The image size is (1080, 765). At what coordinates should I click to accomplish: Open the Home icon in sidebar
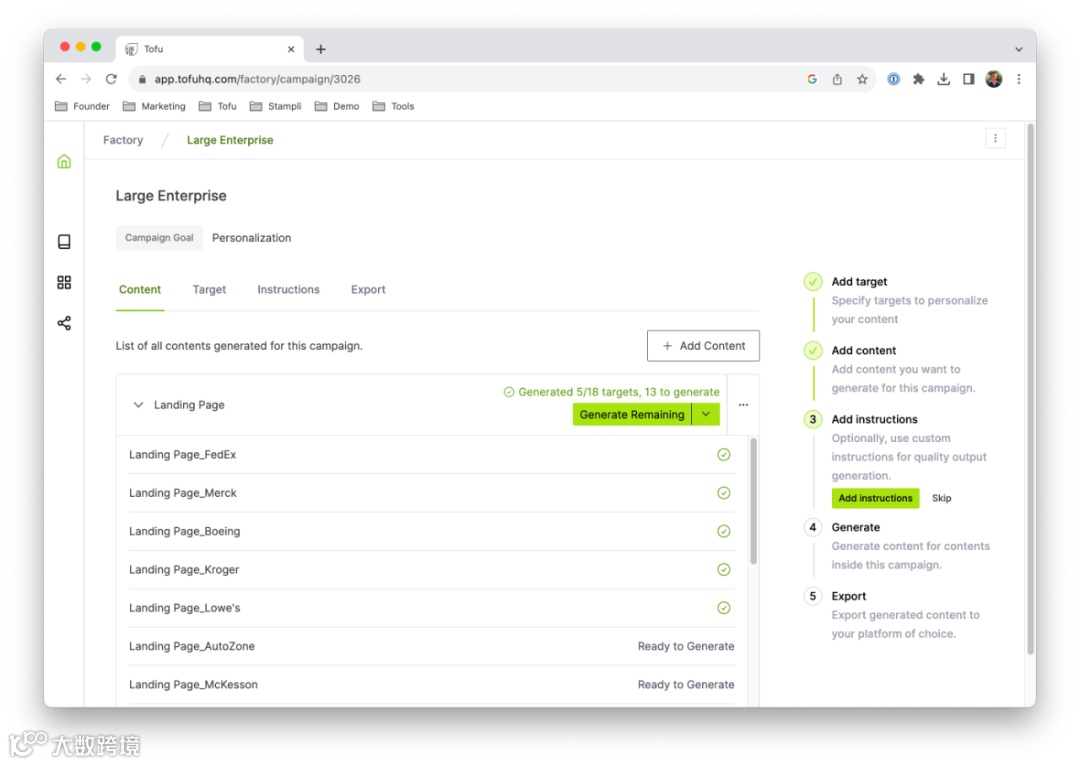click(64, 161)
